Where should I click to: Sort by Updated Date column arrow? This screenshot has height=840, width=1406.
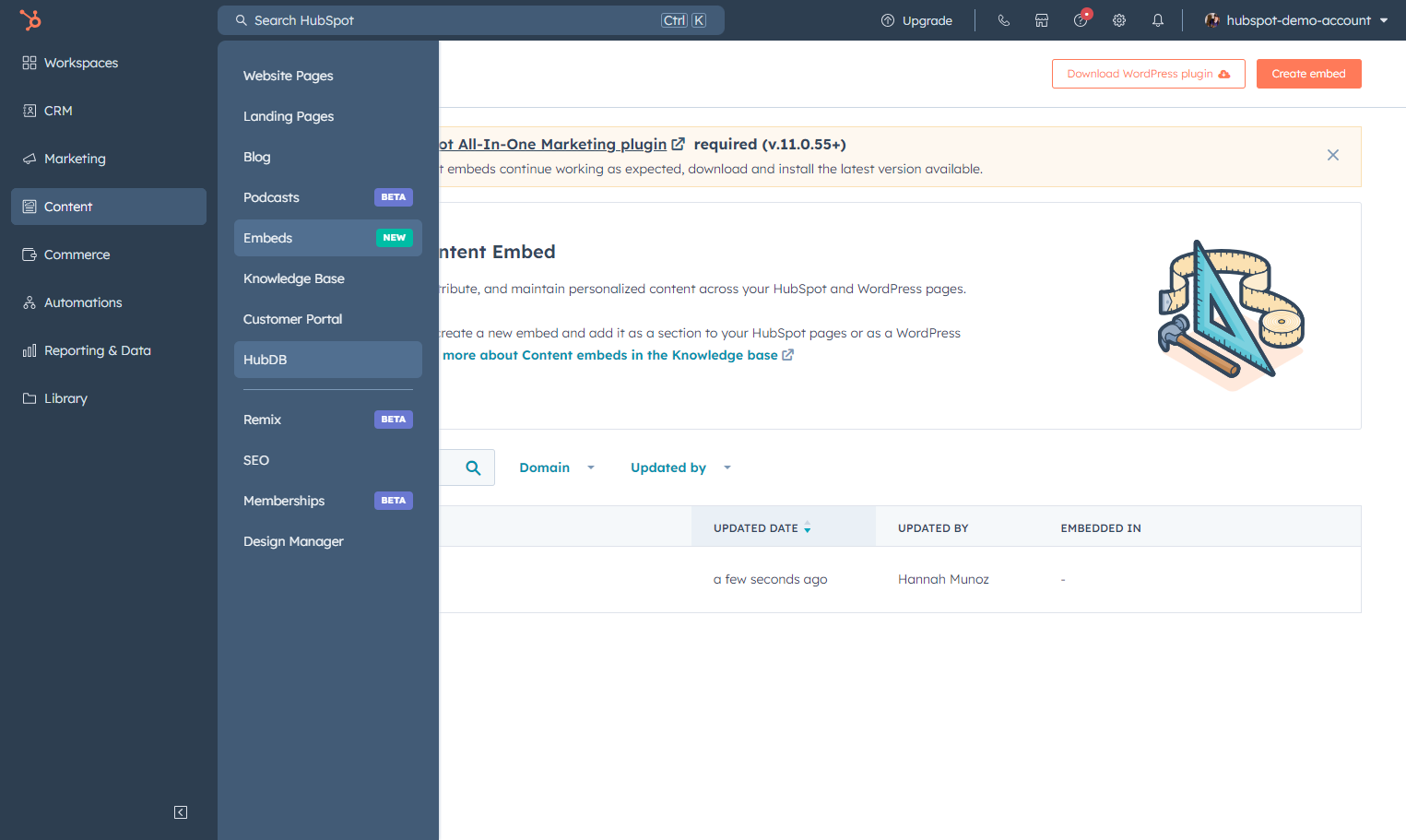coord(807,528)
